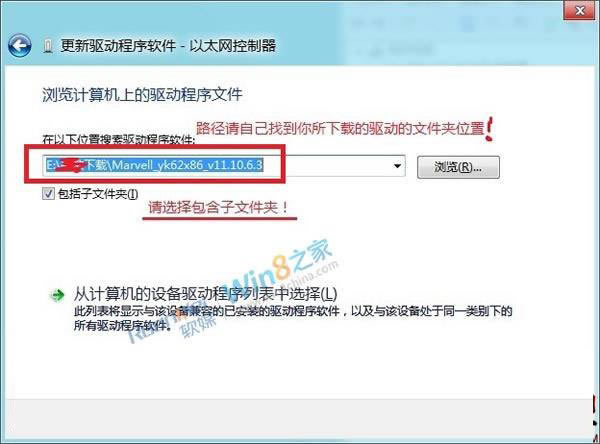Go back with the blue arrow button
This screenshot has height=444, width=600.
click(20, 46)
